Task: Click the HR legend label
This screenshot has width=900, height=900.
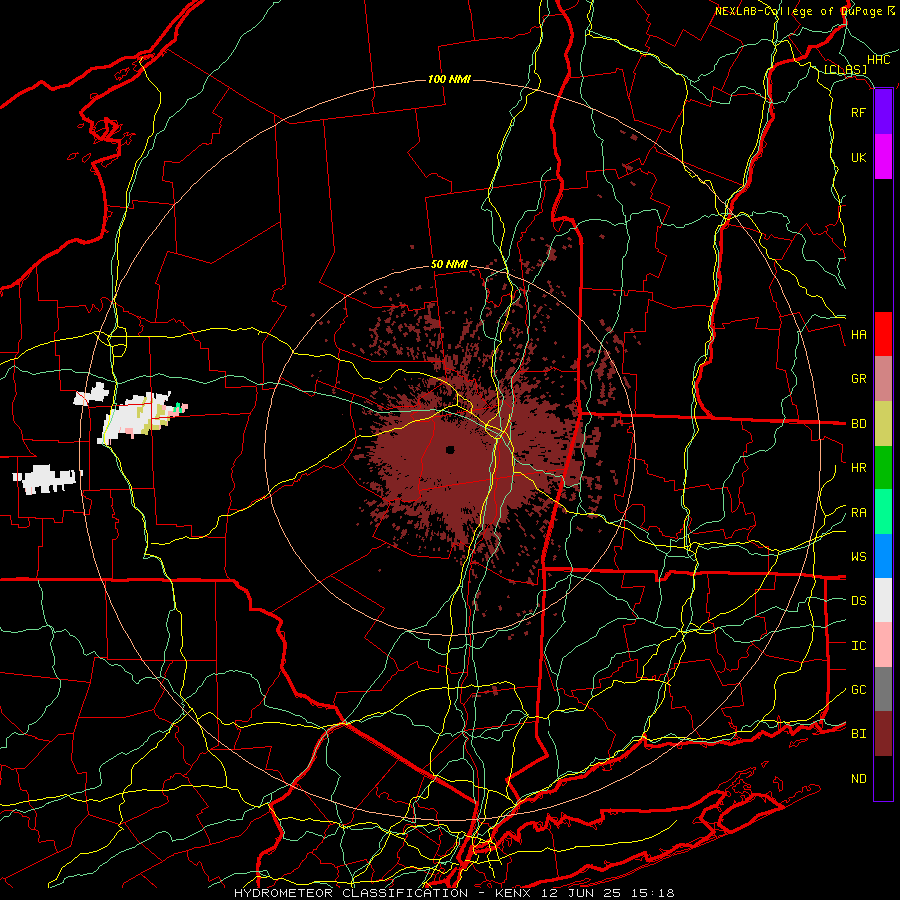Action: pyautogui.click(x=858, y=468)
